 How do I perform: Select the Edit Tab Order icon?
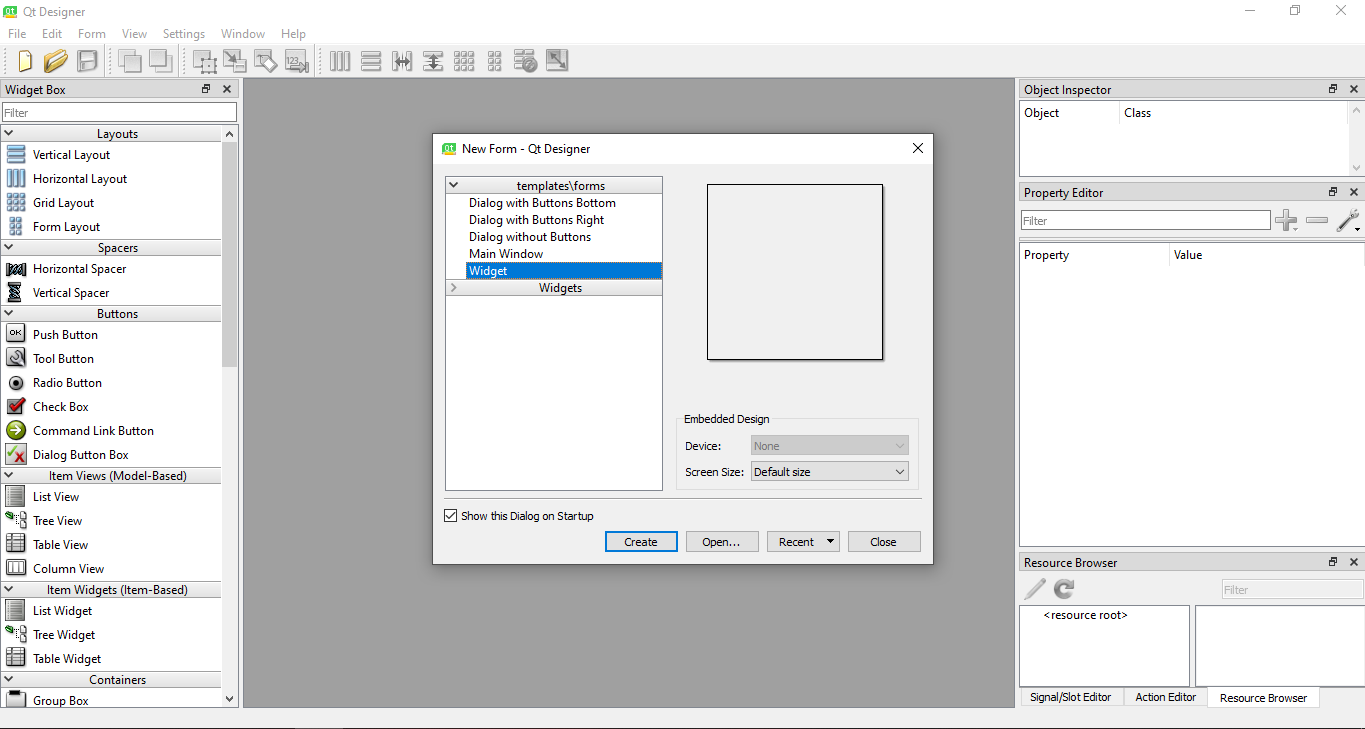tap(296, 61)
